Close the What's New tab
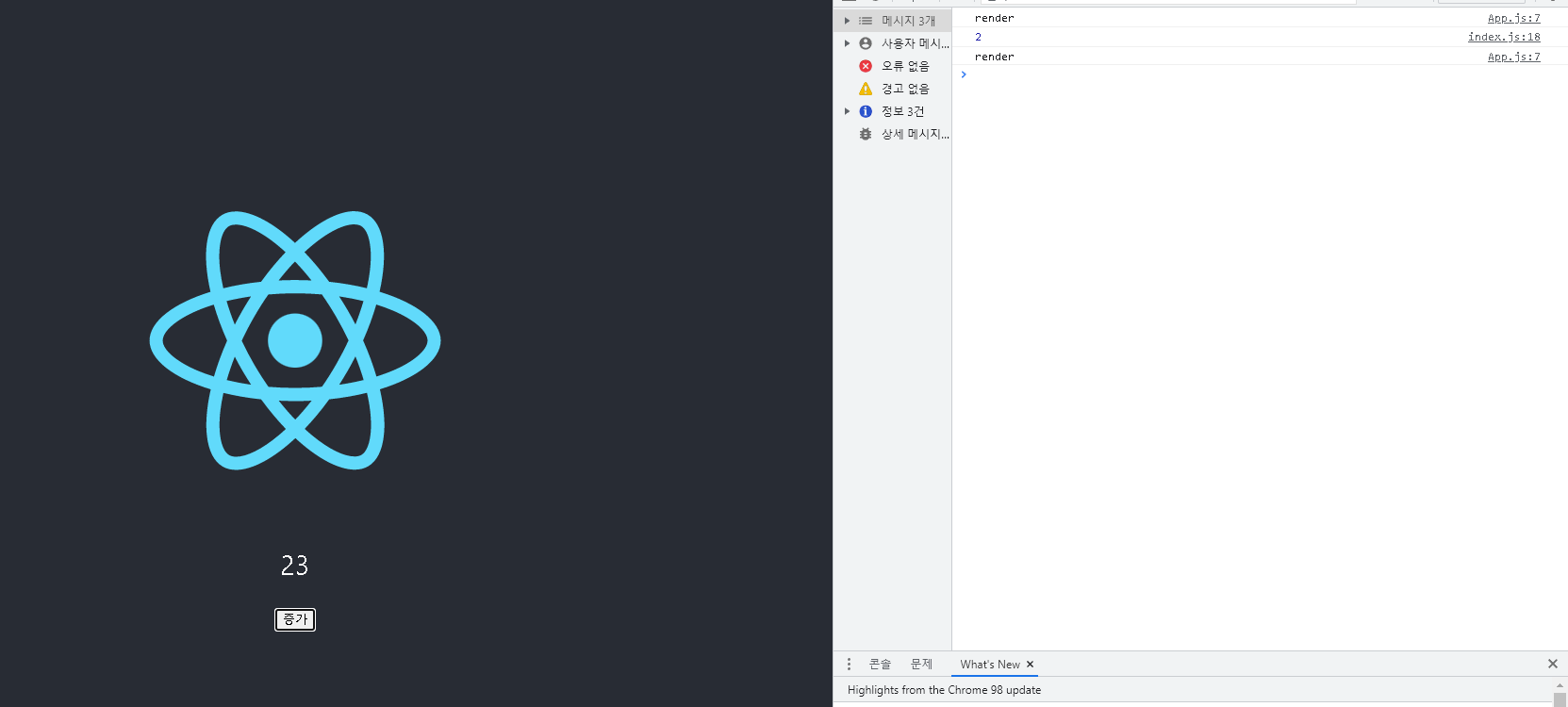 1030,665
